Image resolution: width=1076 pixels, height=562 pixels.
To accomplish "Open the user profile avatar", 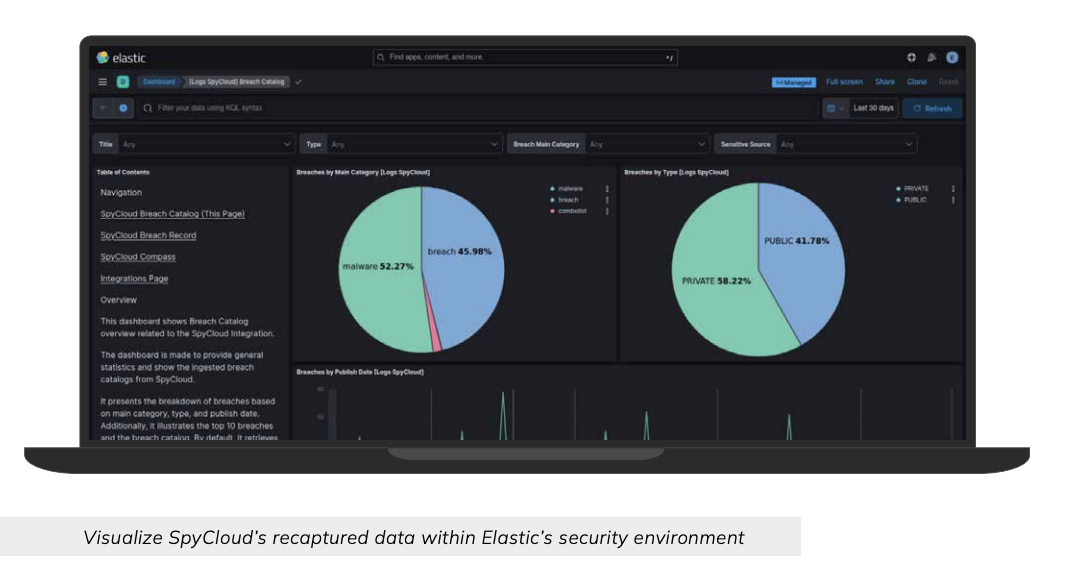I will coord(952,58).
